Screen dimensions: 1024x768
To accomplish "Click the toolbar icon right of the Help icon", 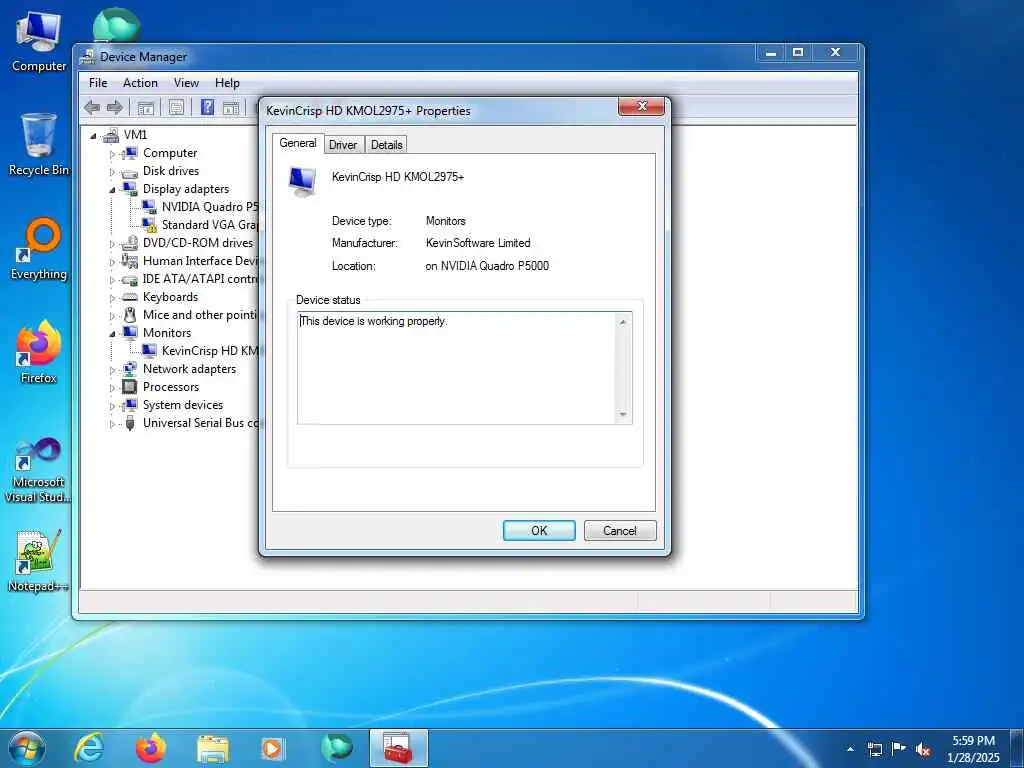I will (x=231, y=108).
